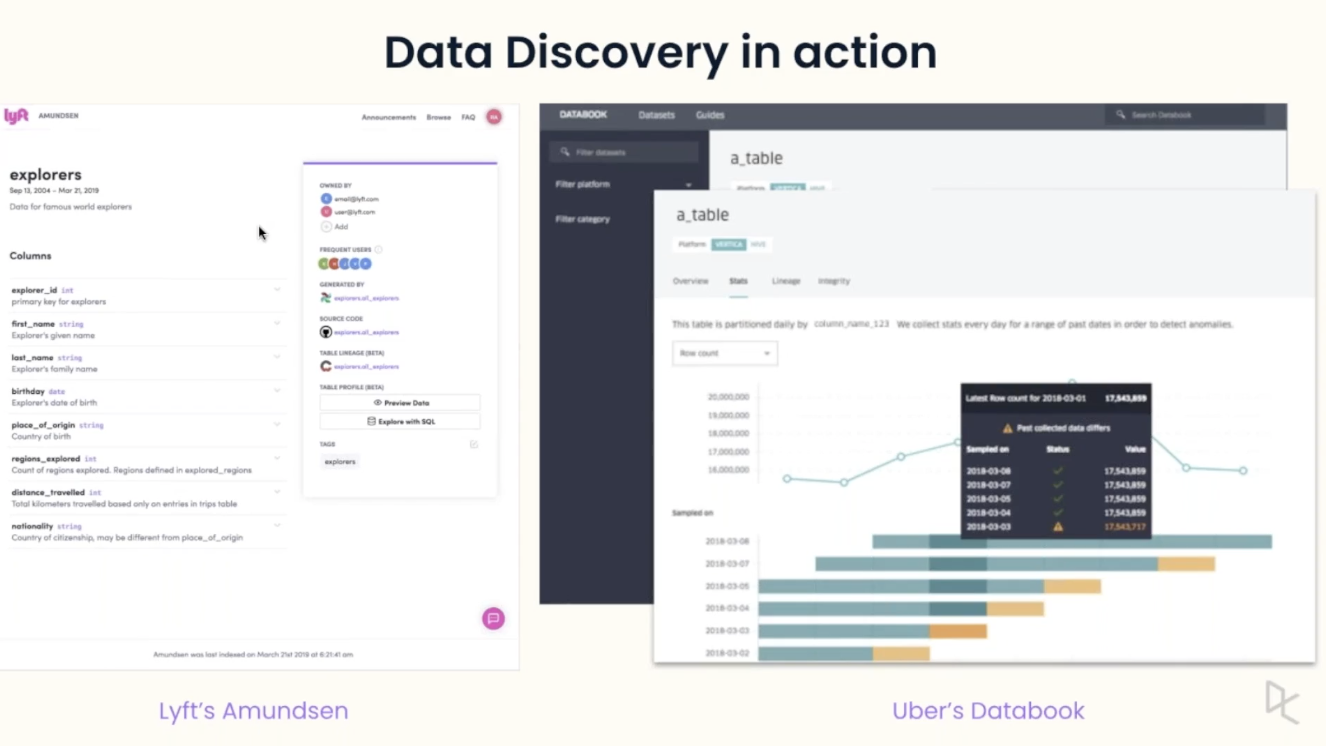The height and width of the screenshot is (746, 1326).
Task: Click the Lyft logo in Amundsen
Action: 16,116
